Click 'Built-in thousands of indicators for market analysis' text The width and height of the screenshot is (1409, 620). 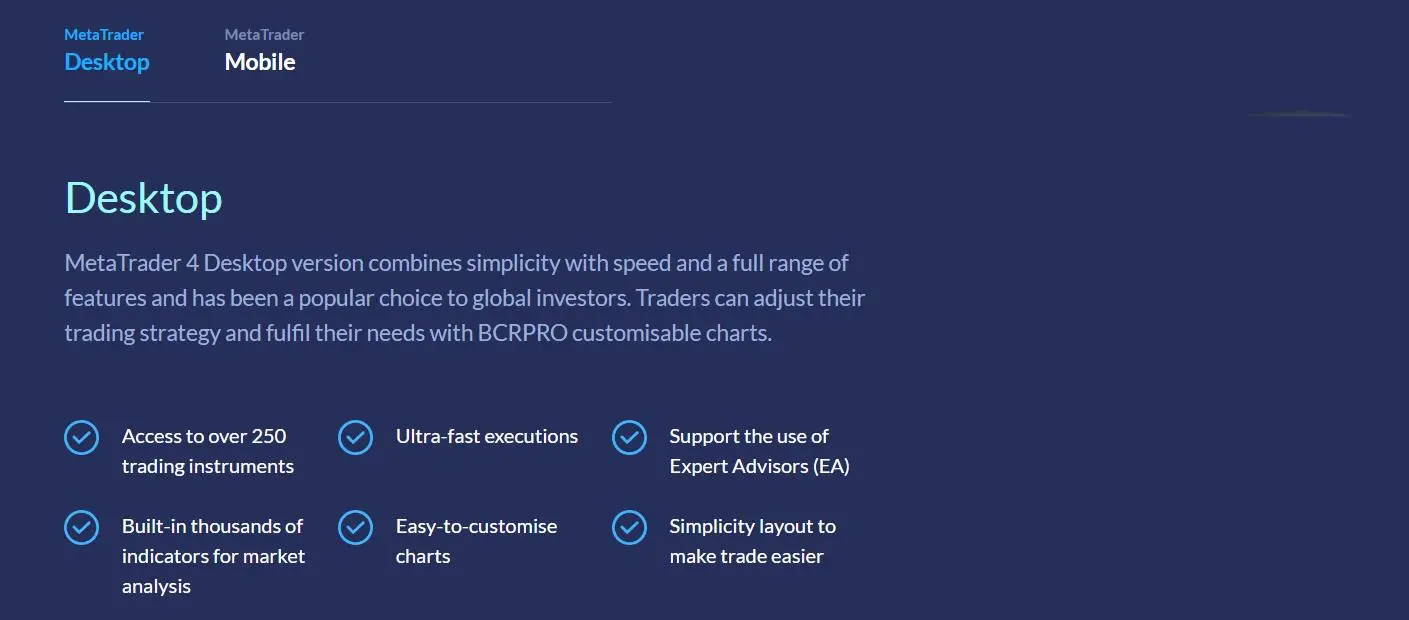pyautogui.click(x=214, y=556)
